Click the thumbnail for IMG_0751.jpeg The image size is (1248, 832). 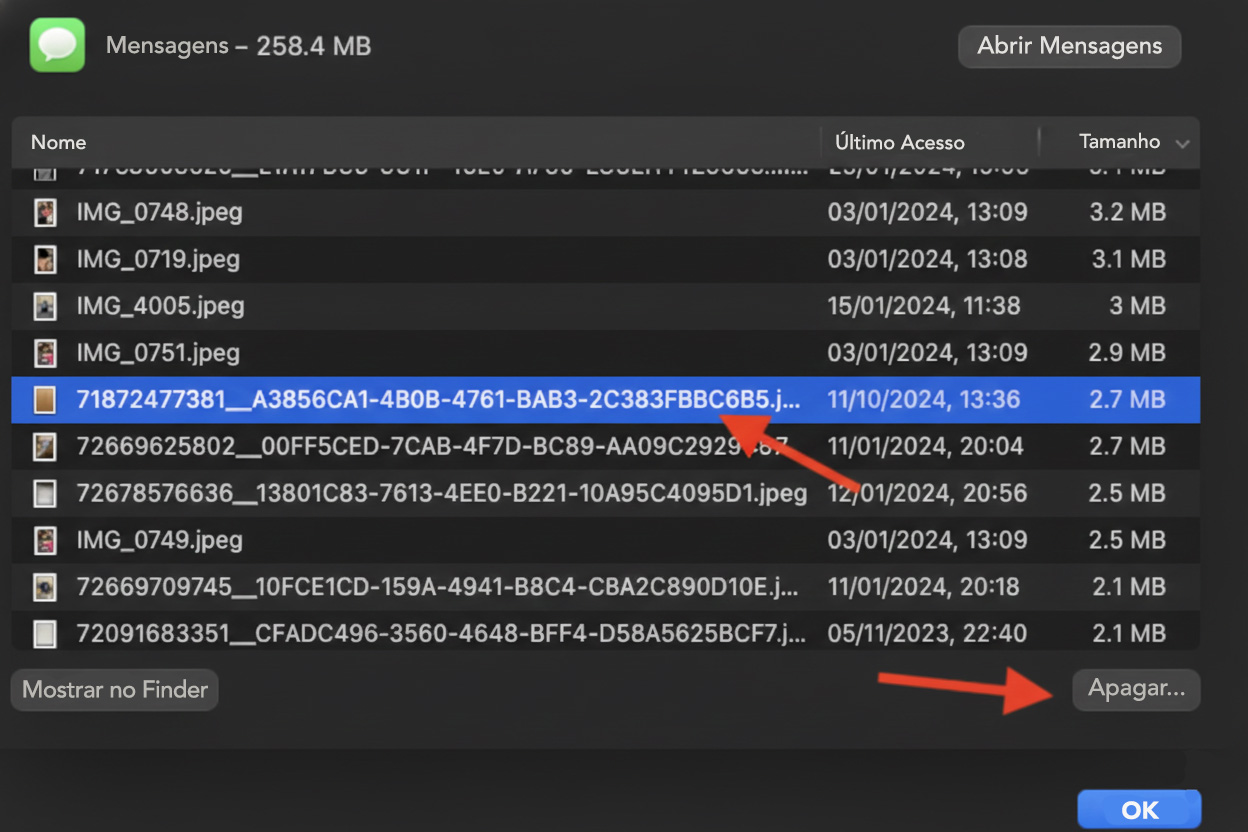click(45, 352)
